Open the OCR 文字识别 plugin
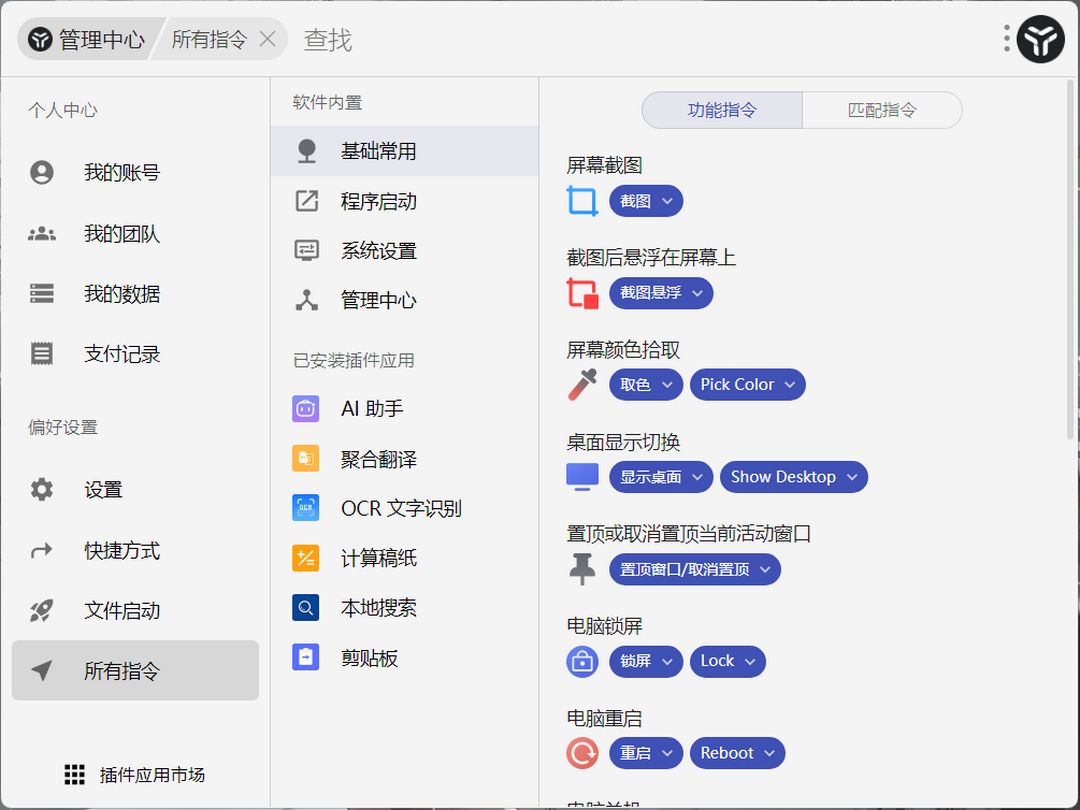The height and width of the screenshot is (810, 1080). point(400,508)
